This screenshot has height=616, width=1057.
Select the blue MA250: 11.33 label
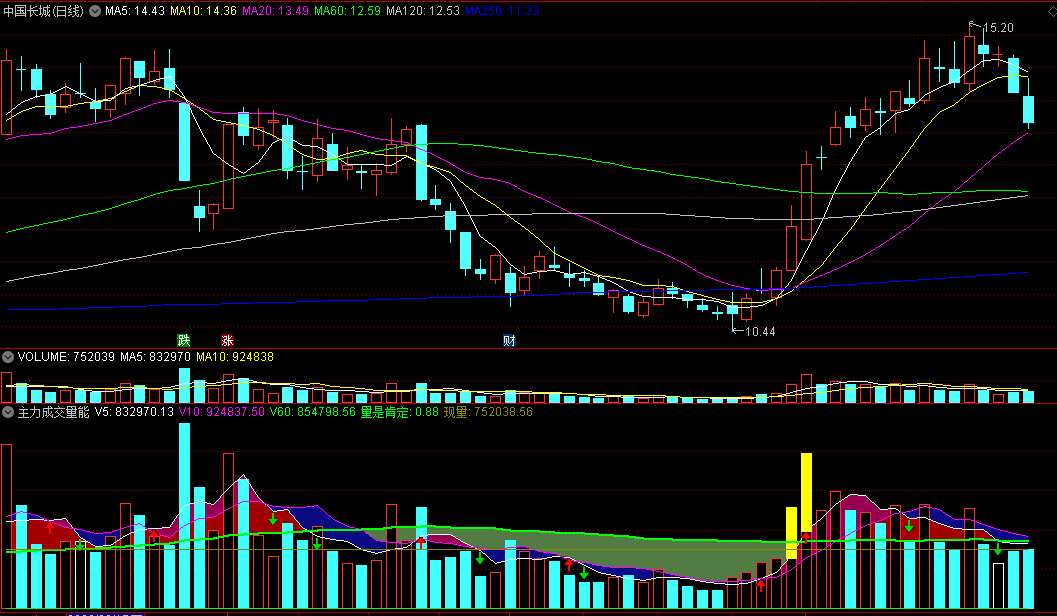click(502, 11)
